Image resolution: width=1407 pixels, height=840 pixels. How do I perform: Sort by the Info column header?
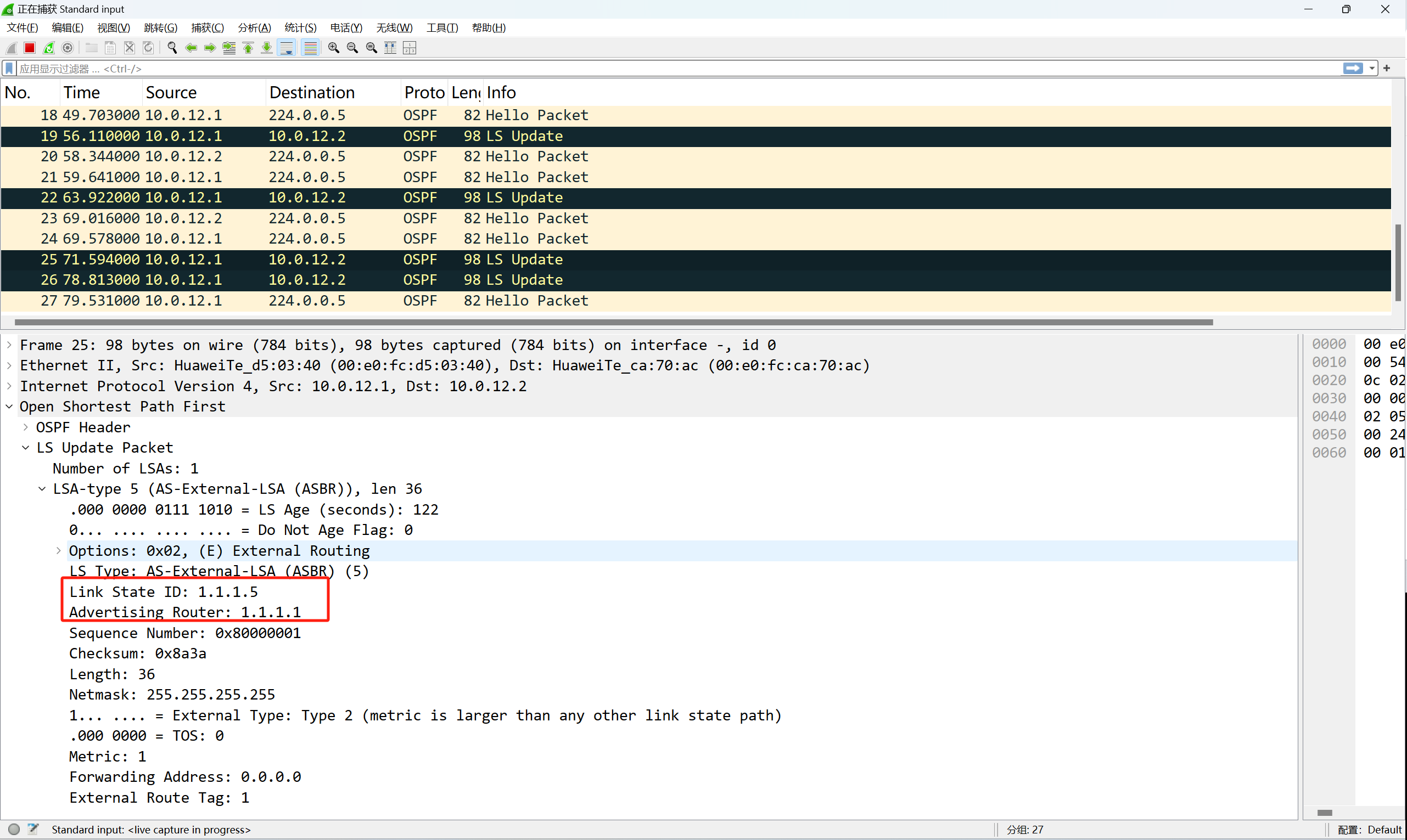coord(937,92)
